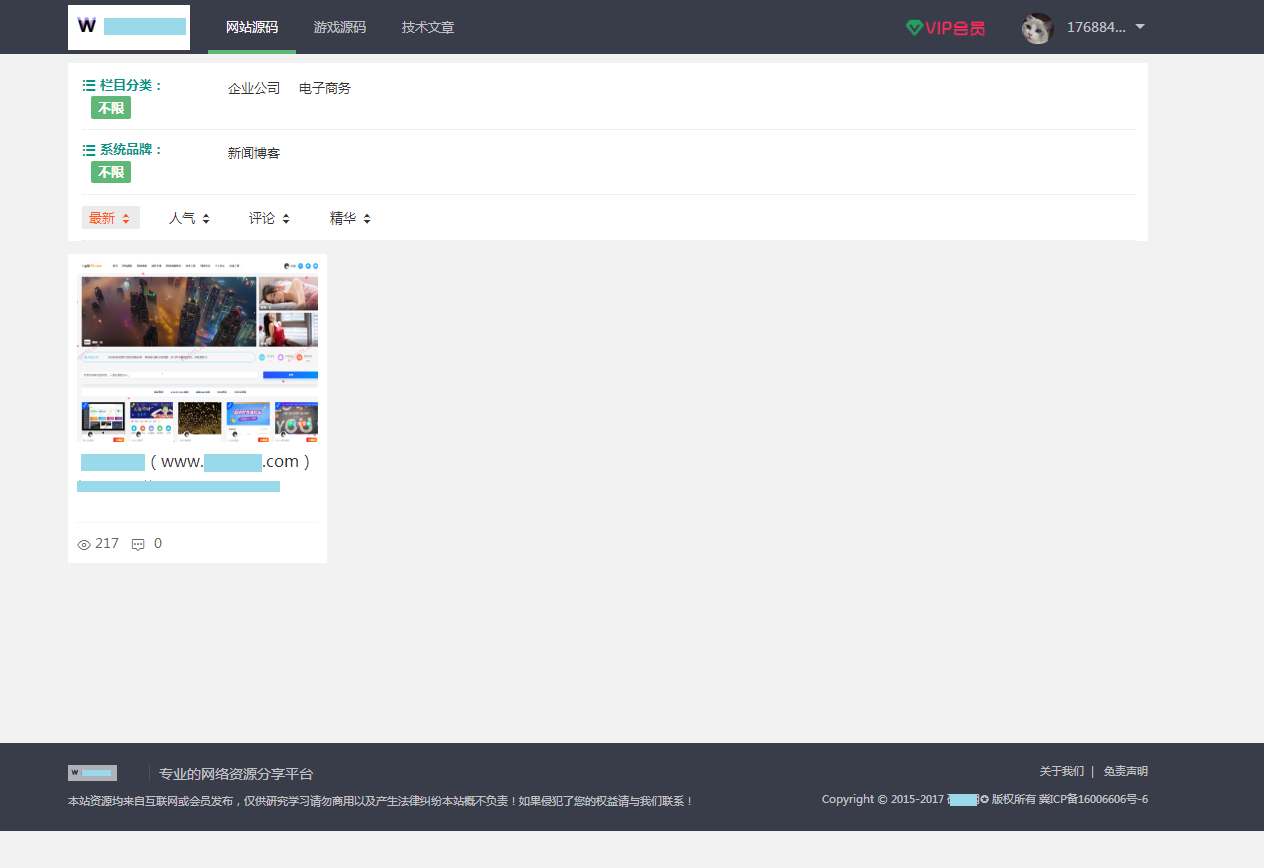Switch to 游戏源码 tab
This screenshot has height=868, width=1264.
tap(339, 27)
